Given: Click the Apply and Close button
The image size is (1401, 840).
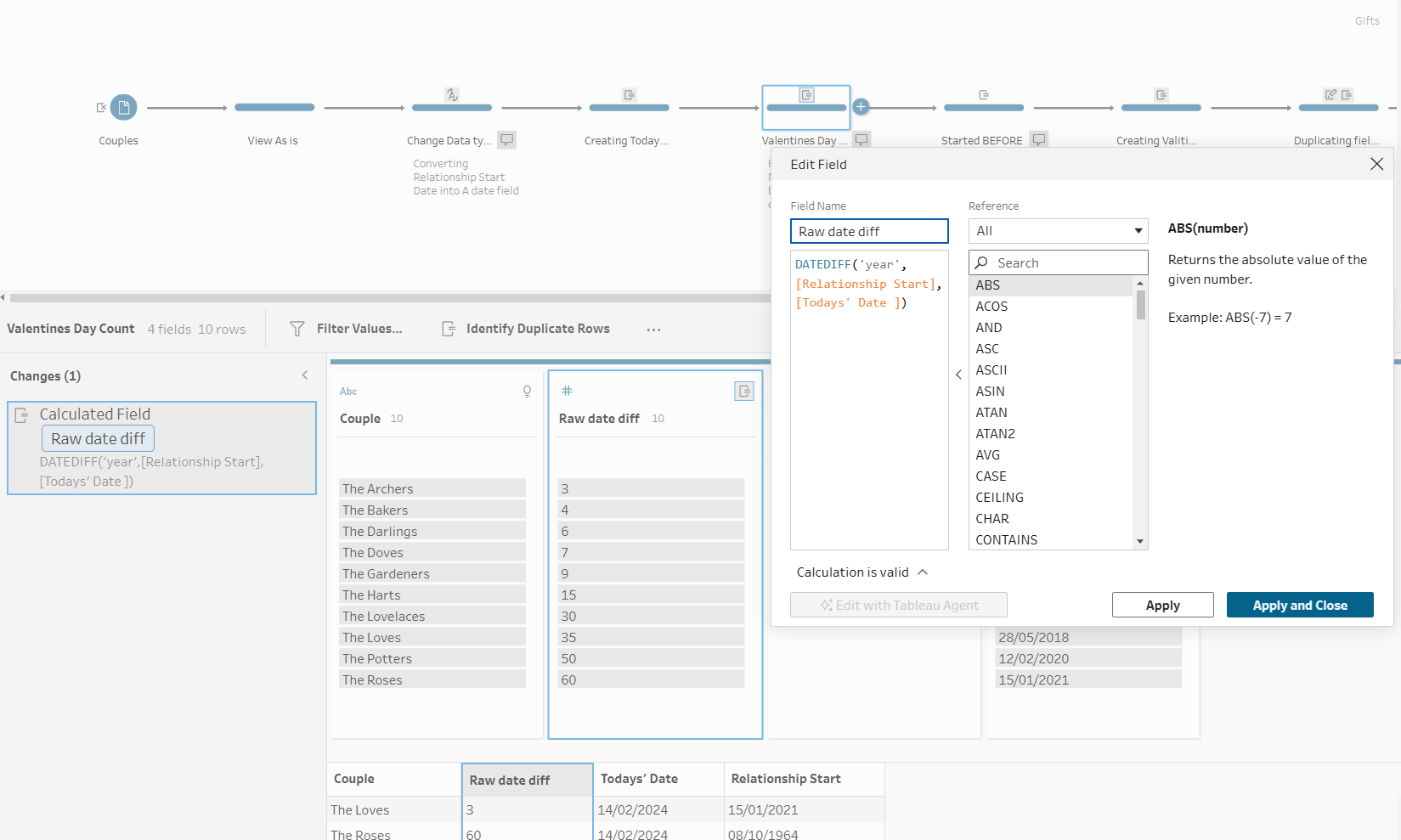Looking at the screenshot, I should [x=1299, y=606].
